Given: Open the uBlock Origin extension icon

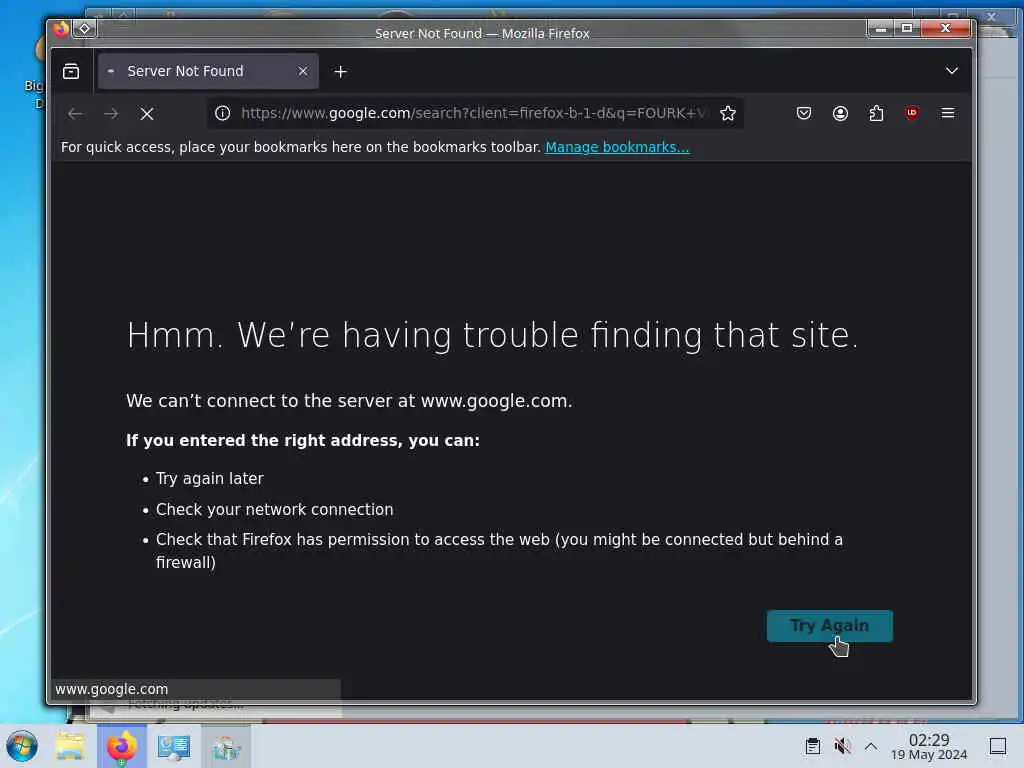Looking at the screenshot, I should click(912, 113).
